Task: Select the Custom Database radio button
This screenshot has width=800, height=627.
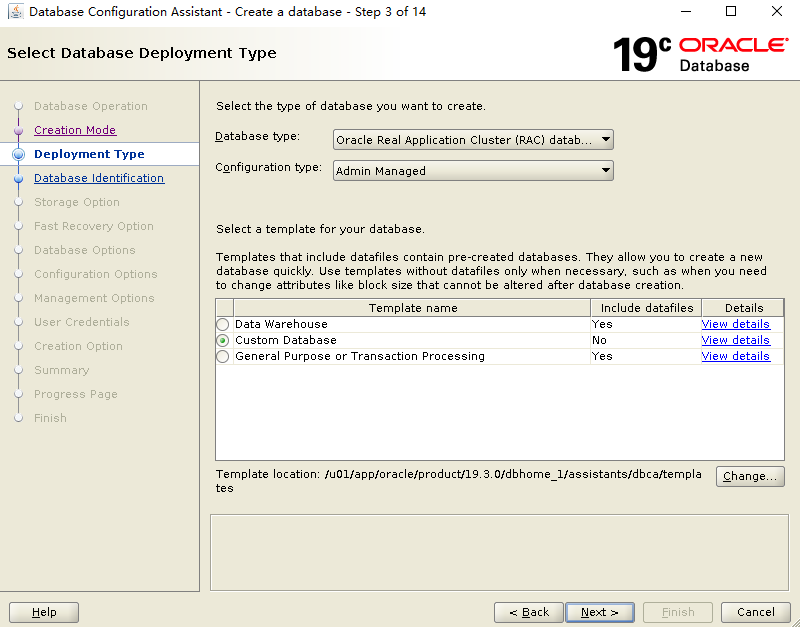Action: click(222, 340)
